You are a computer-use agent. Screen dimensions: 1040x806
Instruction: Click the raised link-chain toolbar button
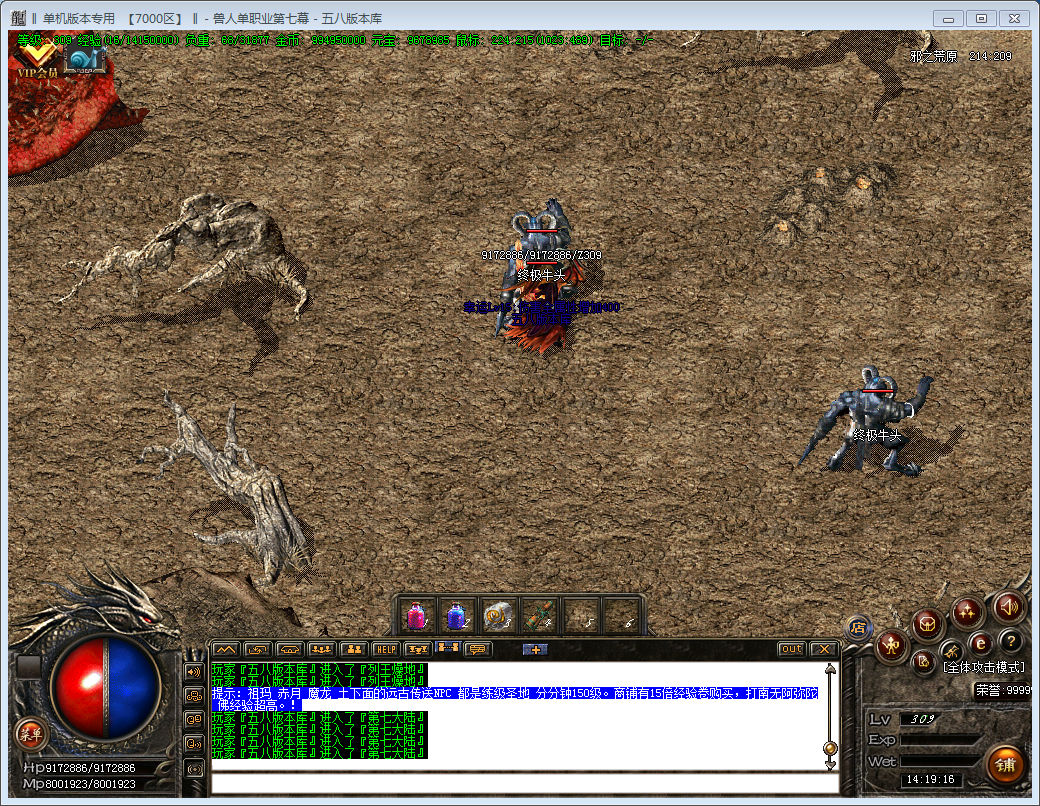tap(448, 647)
